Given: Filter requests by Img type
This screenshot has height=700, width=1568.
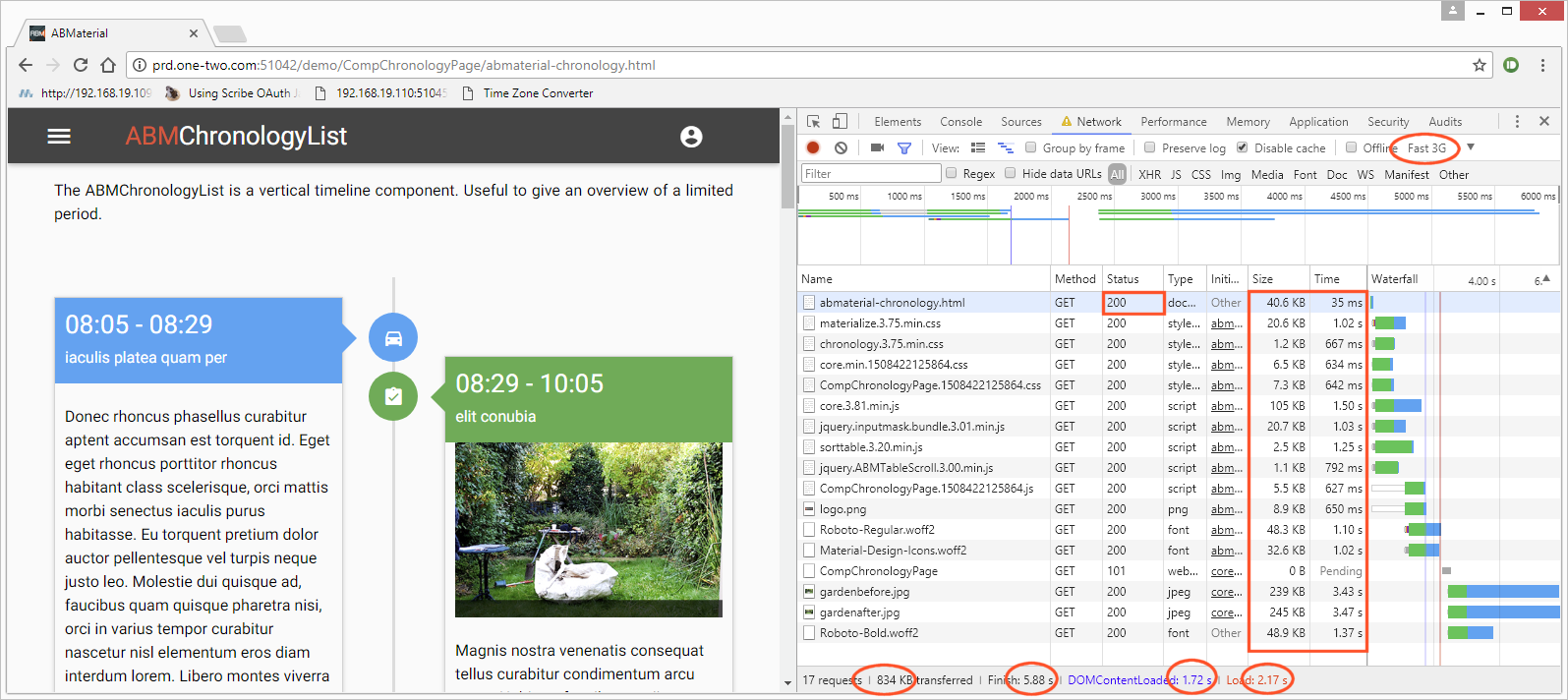Looking at the screenshot, I should coord(1231,174).
